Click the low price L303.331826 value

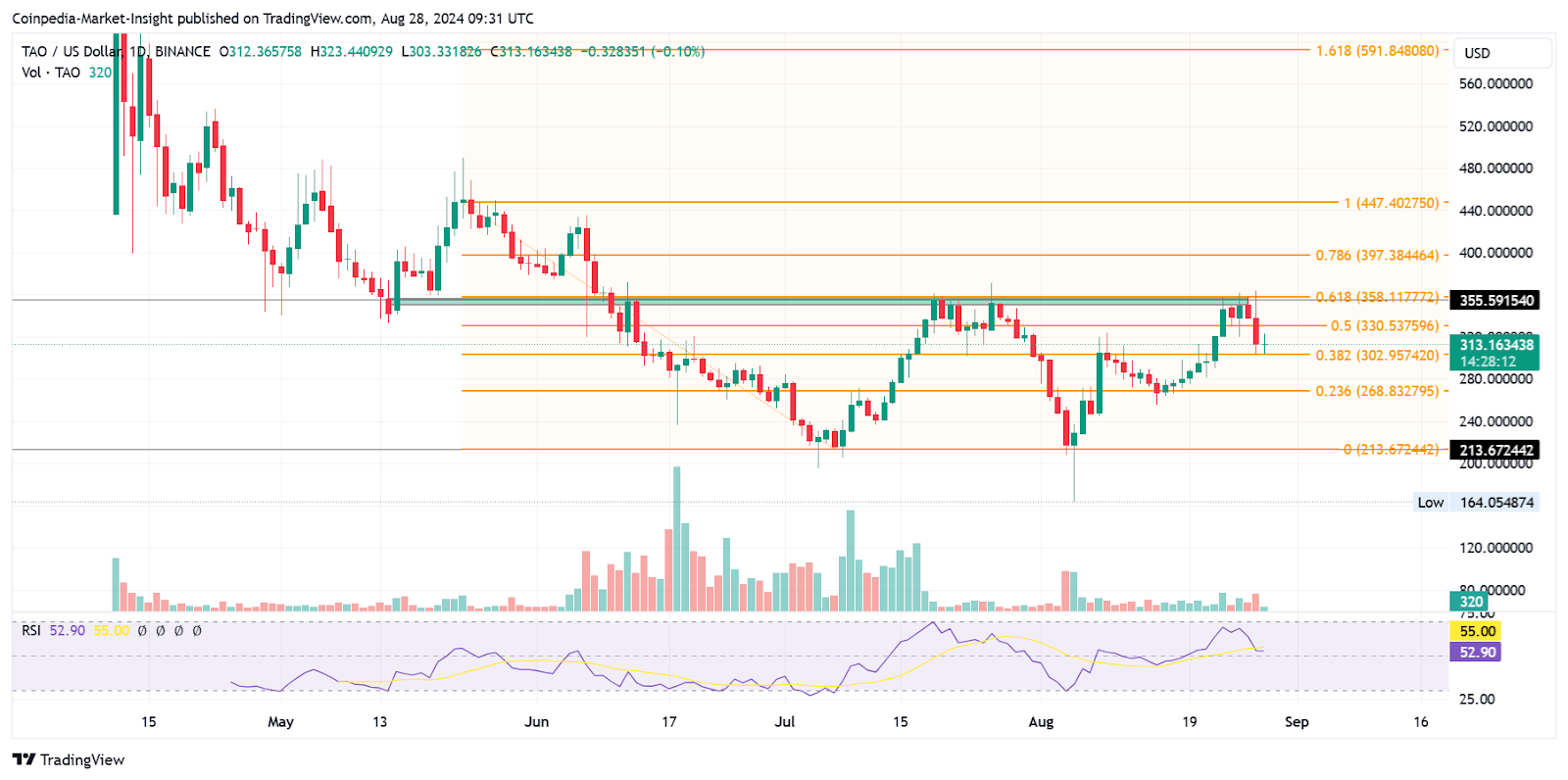[x=442, y=51]
